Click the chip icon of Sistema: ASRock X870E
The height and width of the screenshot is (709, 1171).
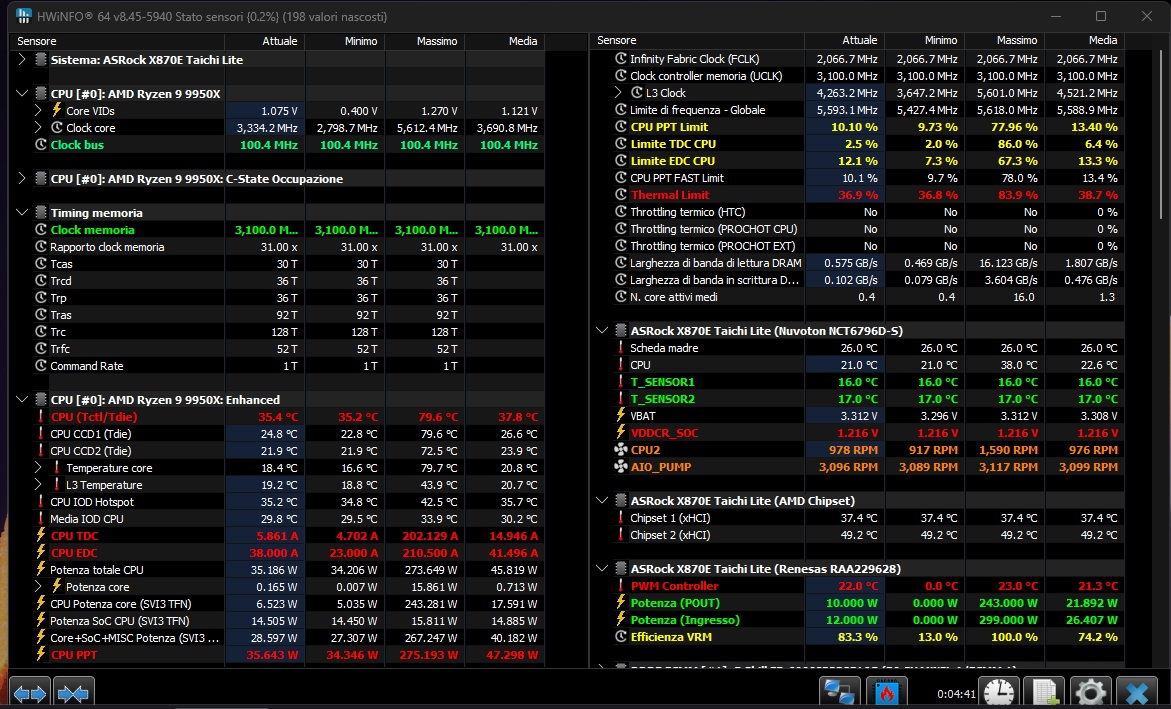coord(41,59)
